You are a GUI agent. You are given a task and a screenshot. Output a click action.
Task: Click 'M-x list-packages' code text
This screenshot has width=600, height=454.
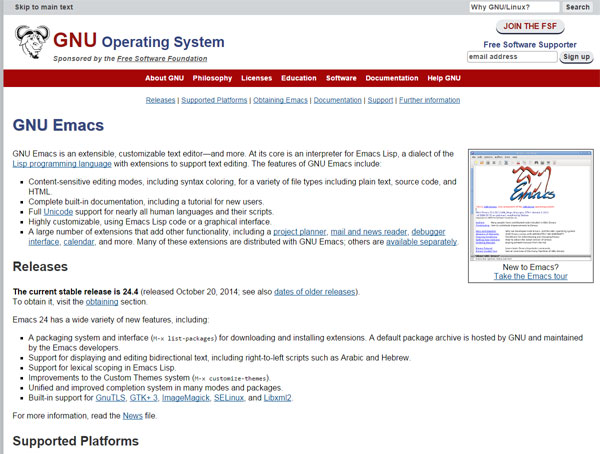[x=184, y=338]
